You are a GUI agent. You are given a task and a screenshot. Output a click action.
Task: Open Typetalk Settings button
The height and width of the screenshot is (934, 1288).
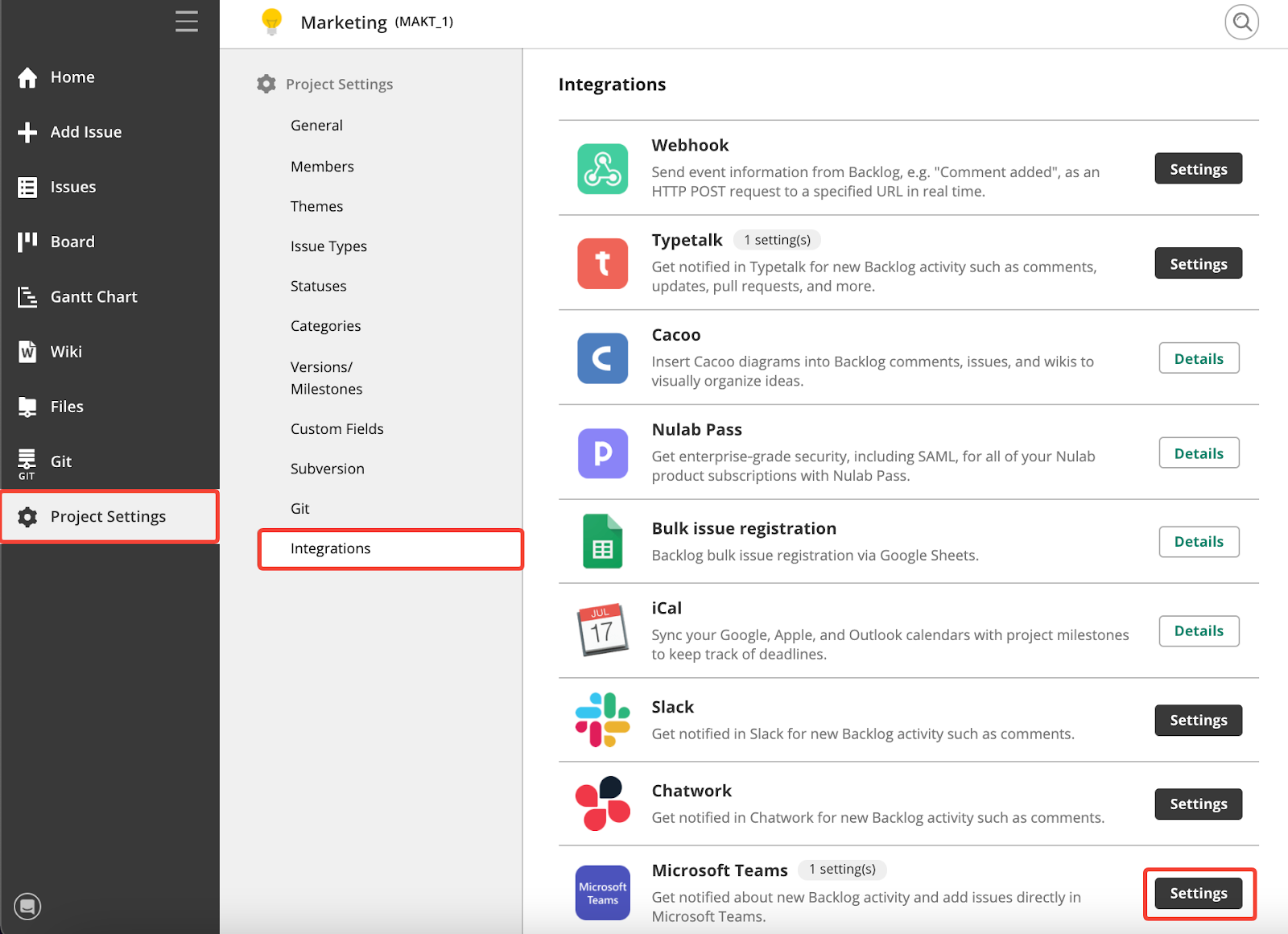click(1199, 264)
